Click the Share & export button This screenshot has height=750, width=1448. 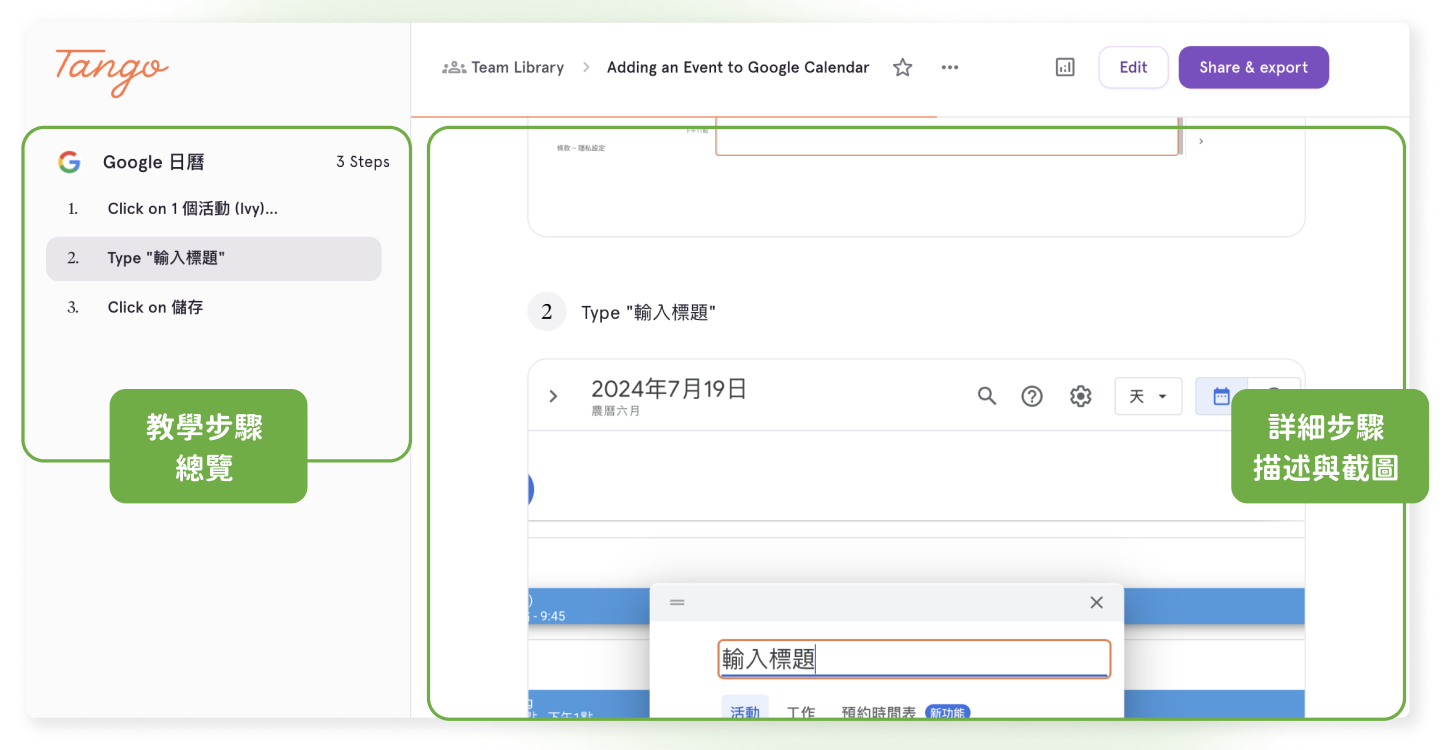pyautogui.click(x=1254, y=68)
